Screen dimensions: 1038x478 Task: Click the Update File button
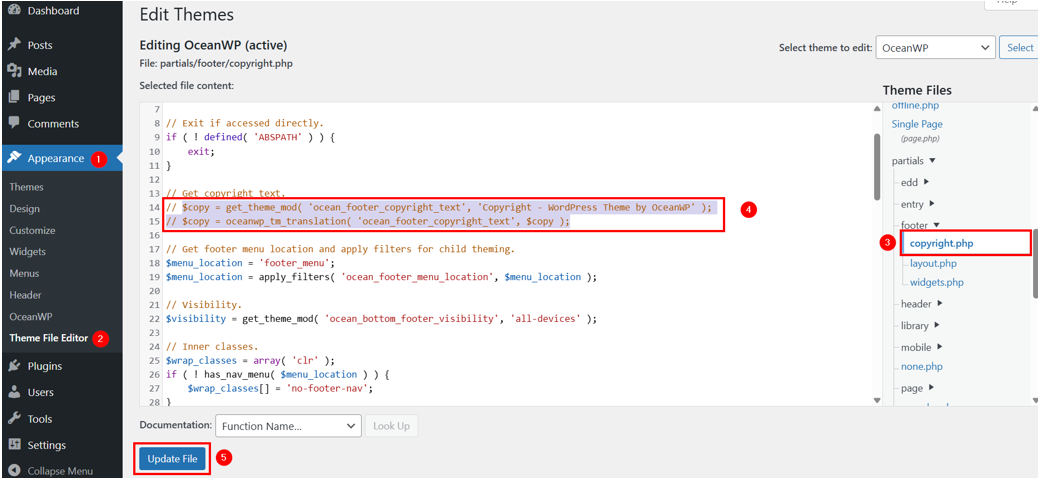(172, 459)
